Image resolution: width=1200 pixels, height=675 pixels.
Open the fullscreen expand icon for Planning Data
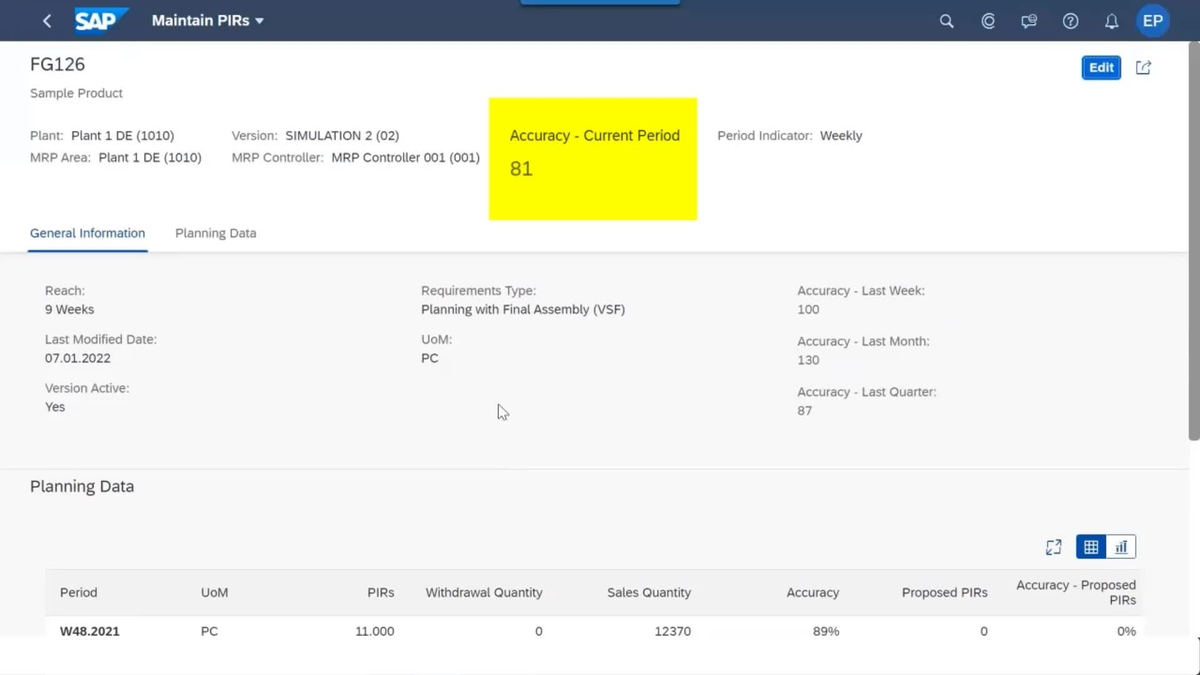point(1053,547)
